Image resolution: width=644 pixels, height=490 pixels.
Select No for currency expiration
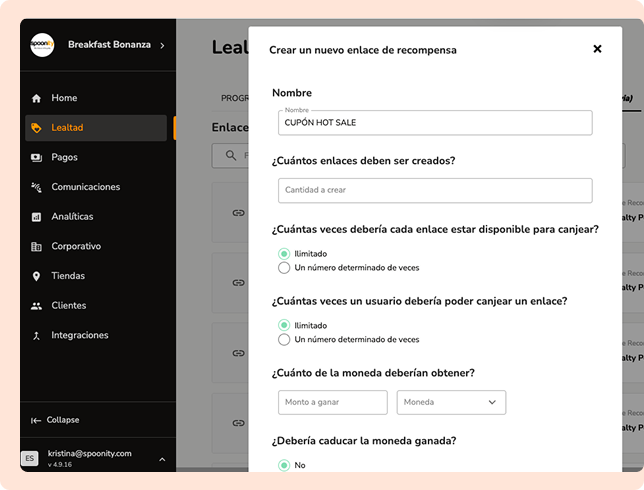pyautogui.click(x=284, y=465)
